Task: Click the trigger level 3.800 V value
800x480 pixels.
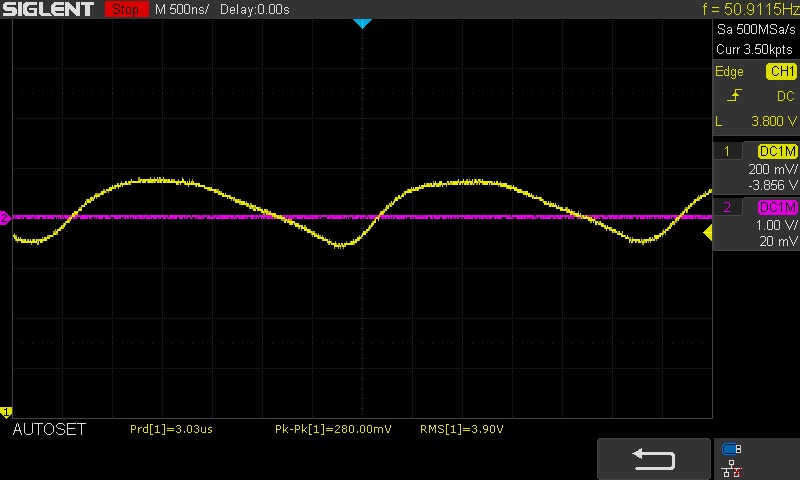Action: (773, 121)
